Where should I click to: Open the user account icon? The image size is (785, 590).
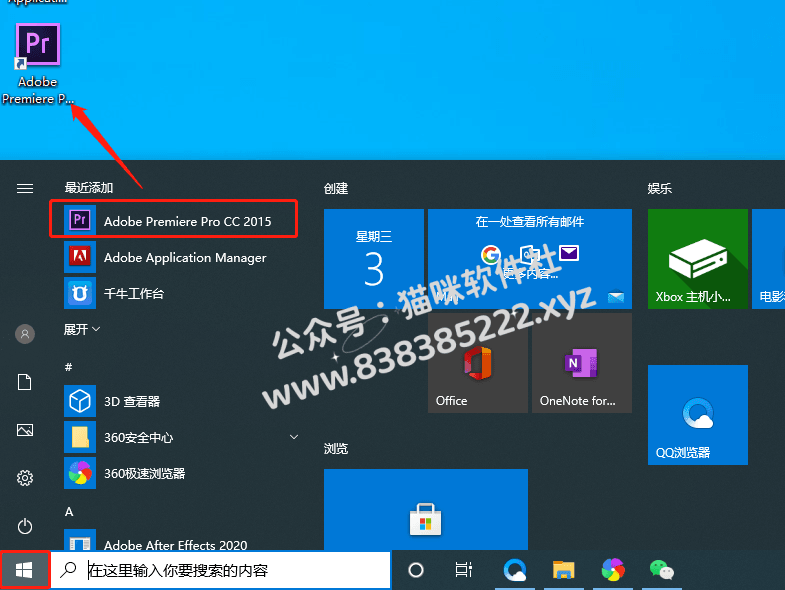click(x=25, y=334)
